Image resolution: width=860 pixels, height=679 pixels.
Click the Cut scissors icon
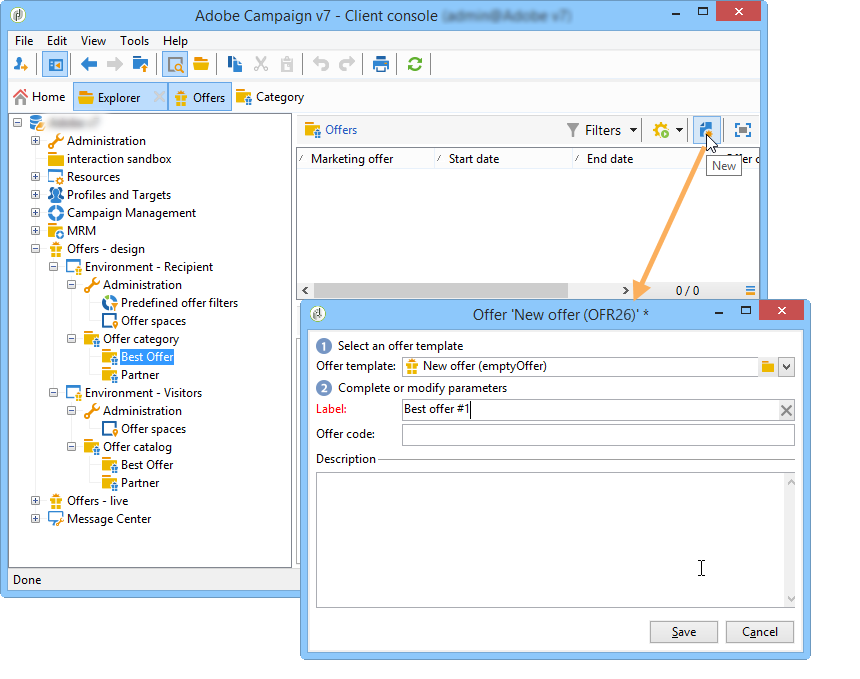261,64
